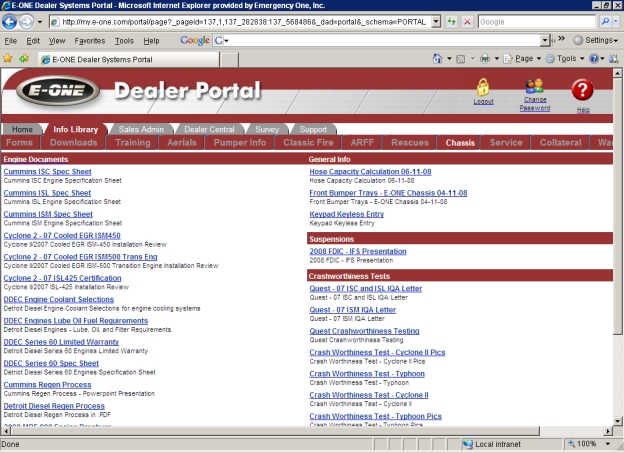624x453 pixels.
Task: Open Crash Worthiness Test - Typhoon link
Action: (367, 374)
